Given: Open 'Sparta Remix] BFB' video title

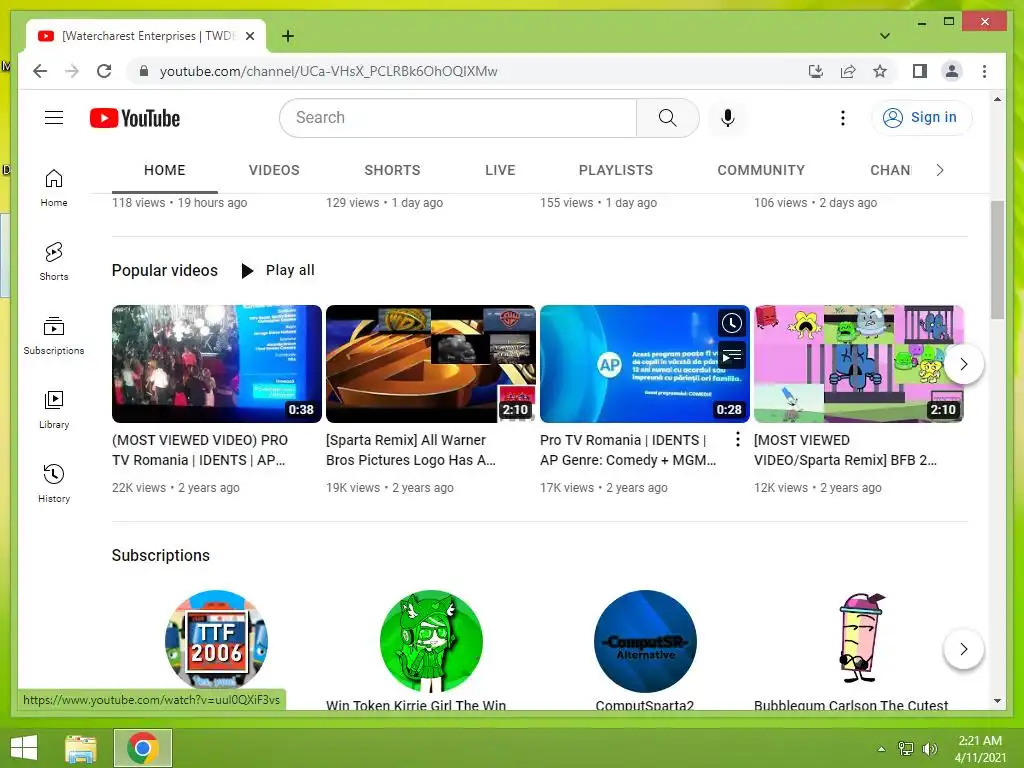Looking at the screenshot, I should pyautogui.click(x=845, y=450).
